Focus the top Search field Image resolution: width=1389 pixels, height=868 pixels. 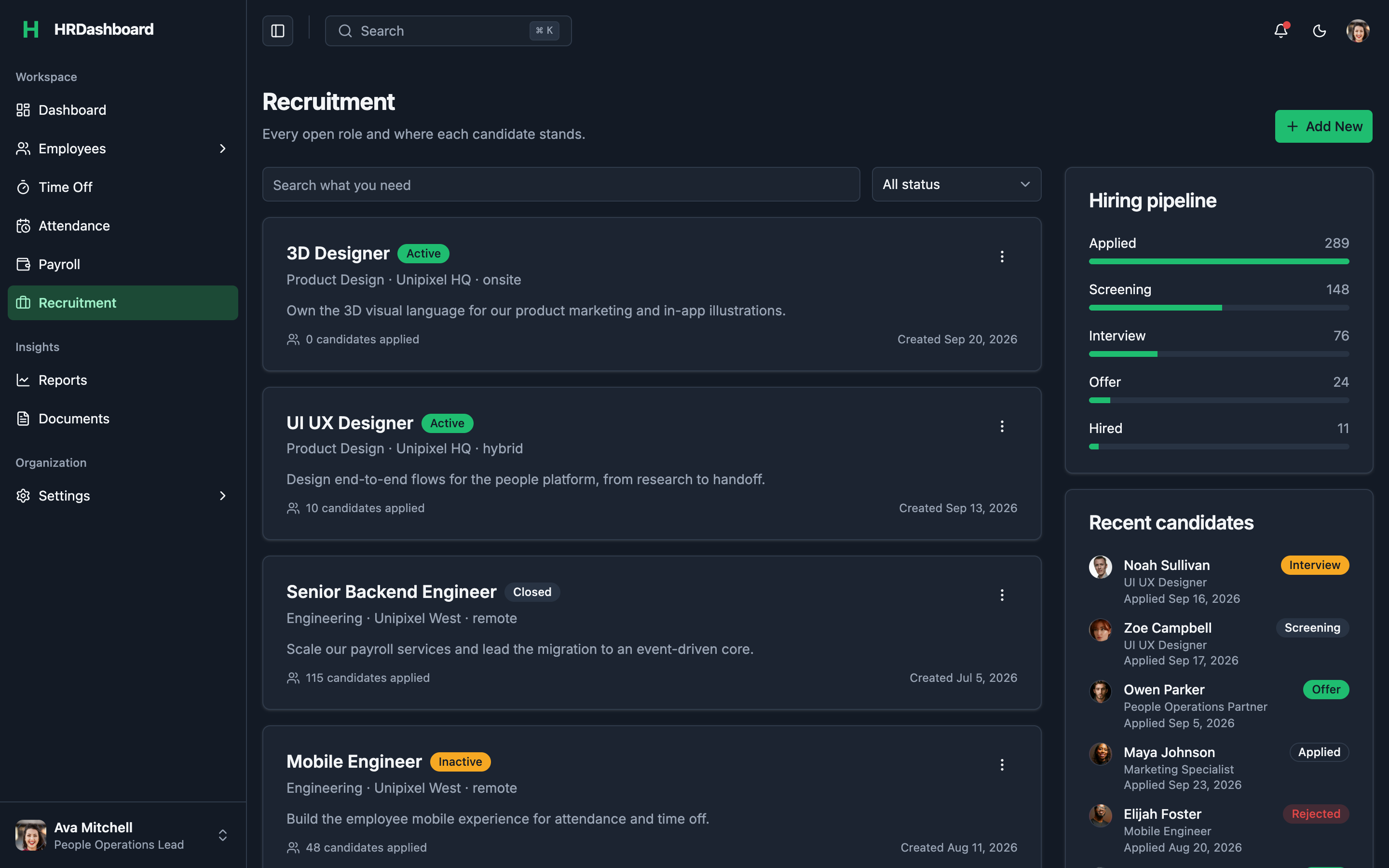tap(448, 31)
